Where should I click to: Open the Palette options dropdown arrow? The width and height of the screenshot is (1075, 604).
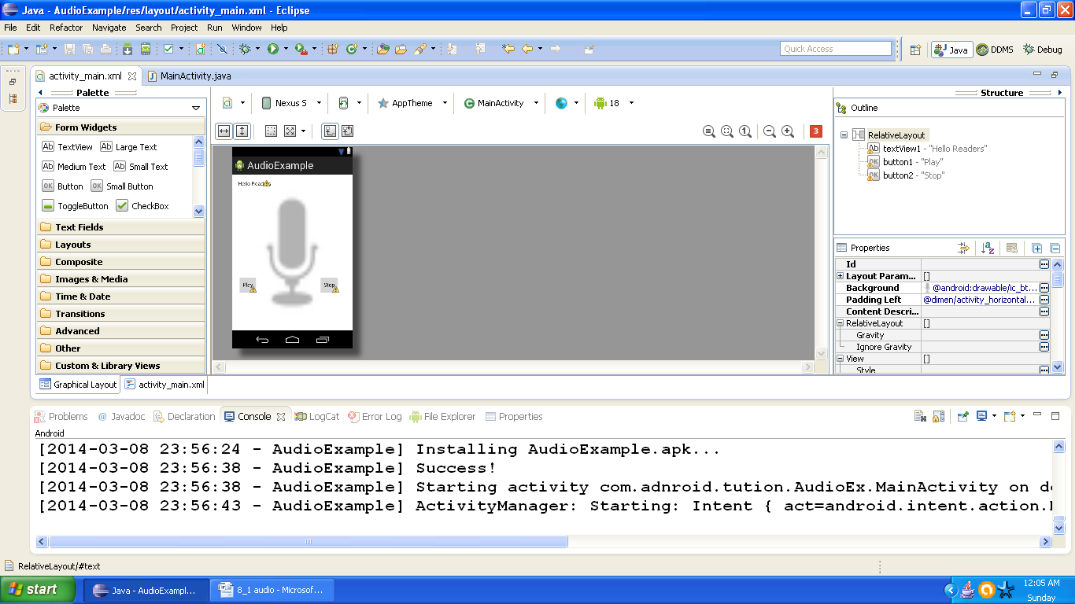coord(196,108)
